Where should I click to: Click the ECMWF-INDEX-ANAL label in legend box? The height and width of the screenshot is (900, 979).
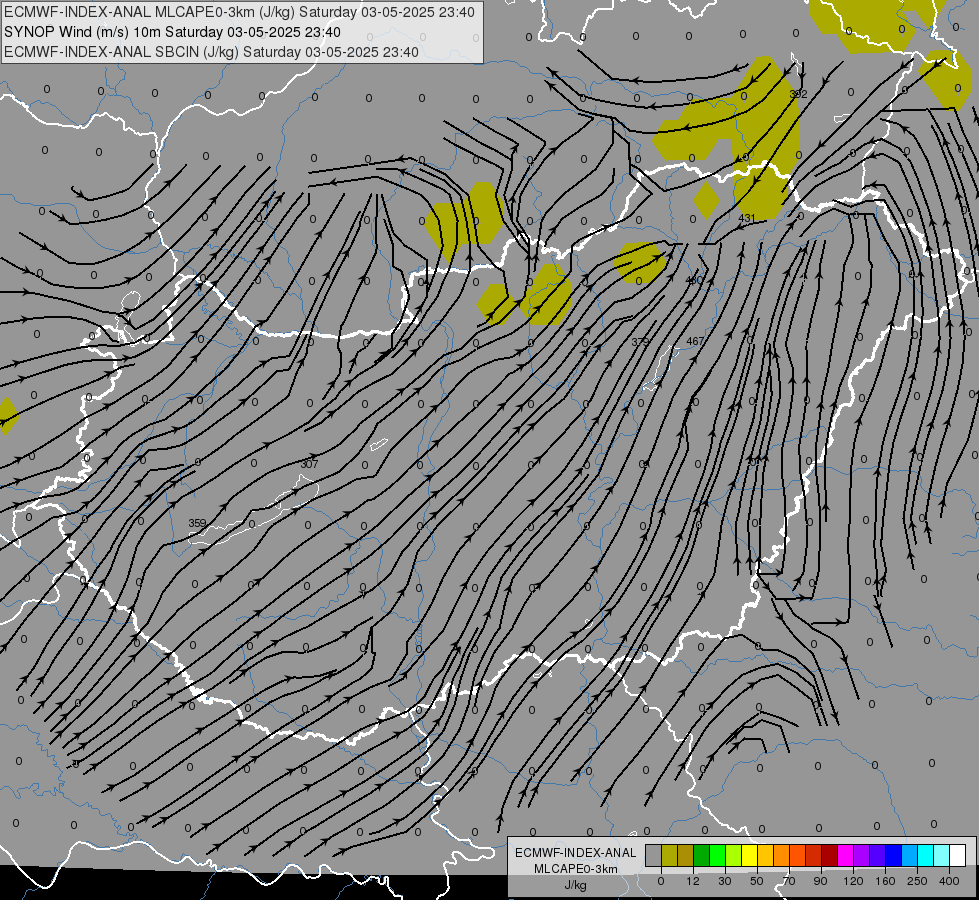[x=576, y=853]
